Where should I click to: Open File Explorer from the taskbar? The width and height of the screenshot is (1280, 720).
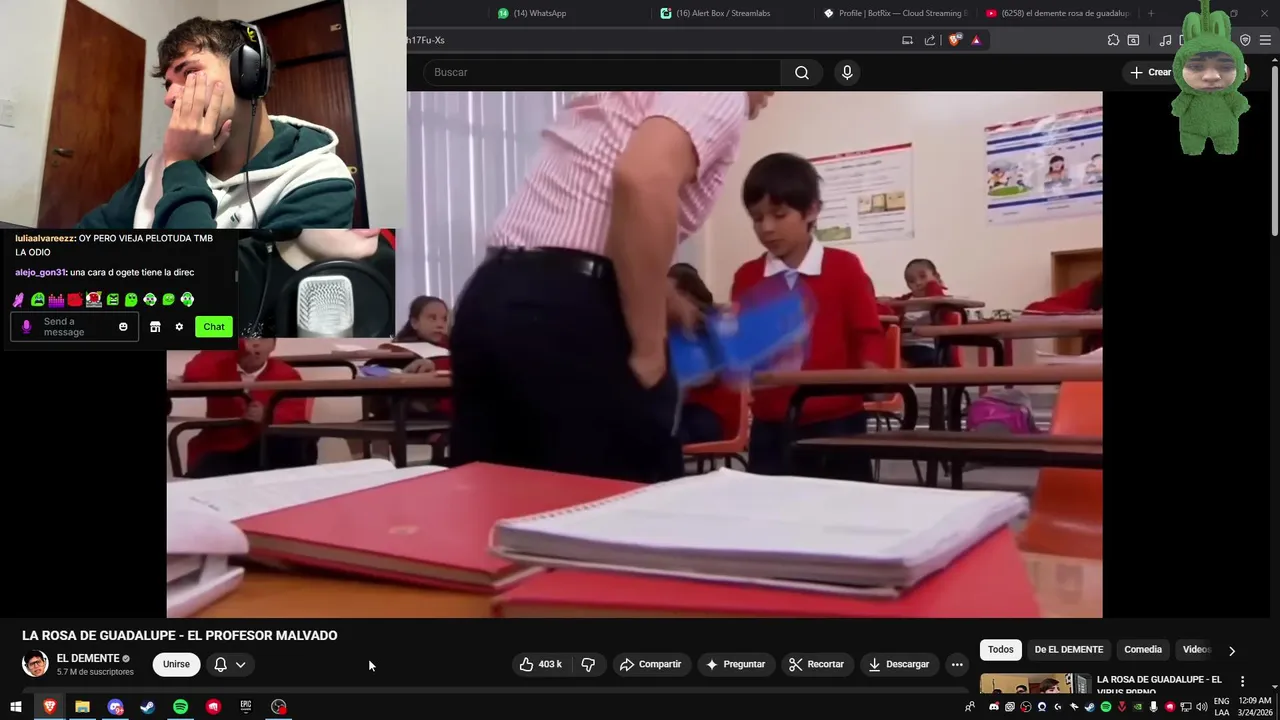tap(82, 707)
